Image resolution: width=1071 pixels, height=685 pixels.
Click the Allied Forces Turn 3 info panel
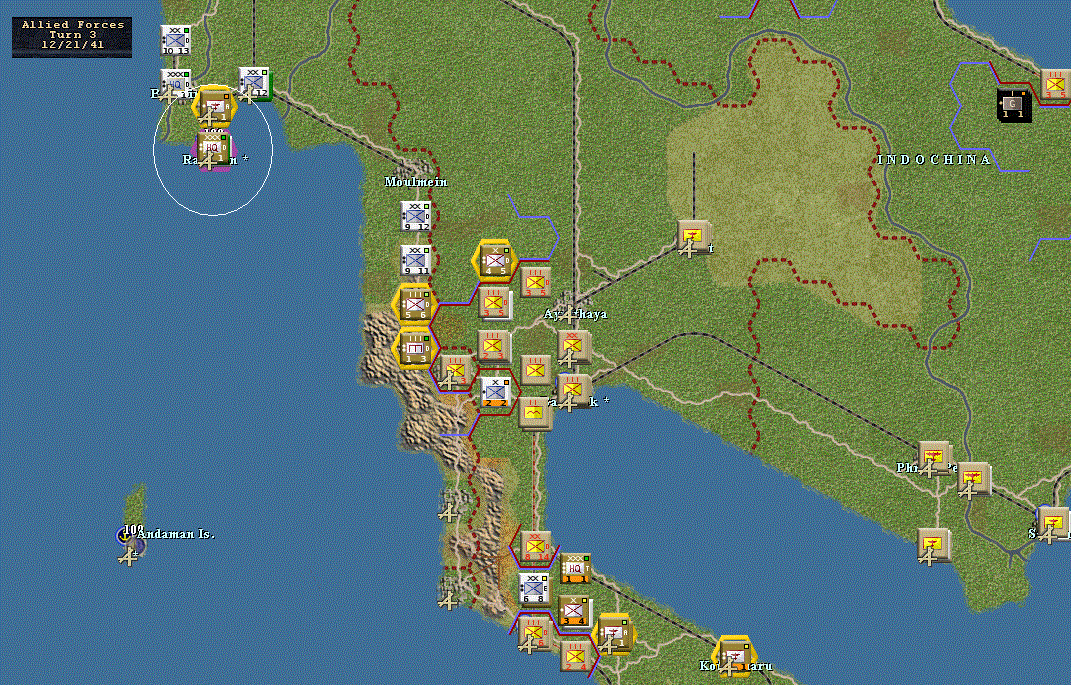click(x=72, y=37)
